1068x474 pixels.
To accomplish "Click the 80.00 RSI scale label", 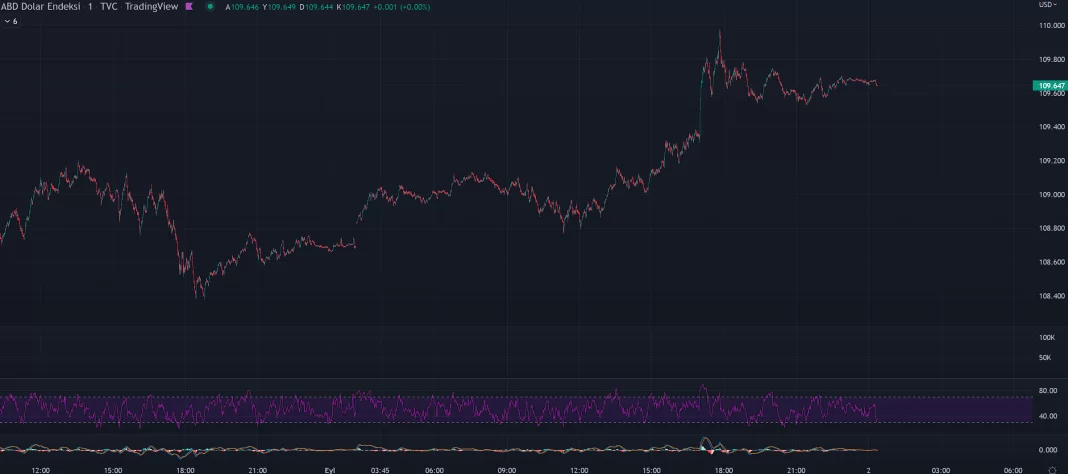I will [1048, 391].
